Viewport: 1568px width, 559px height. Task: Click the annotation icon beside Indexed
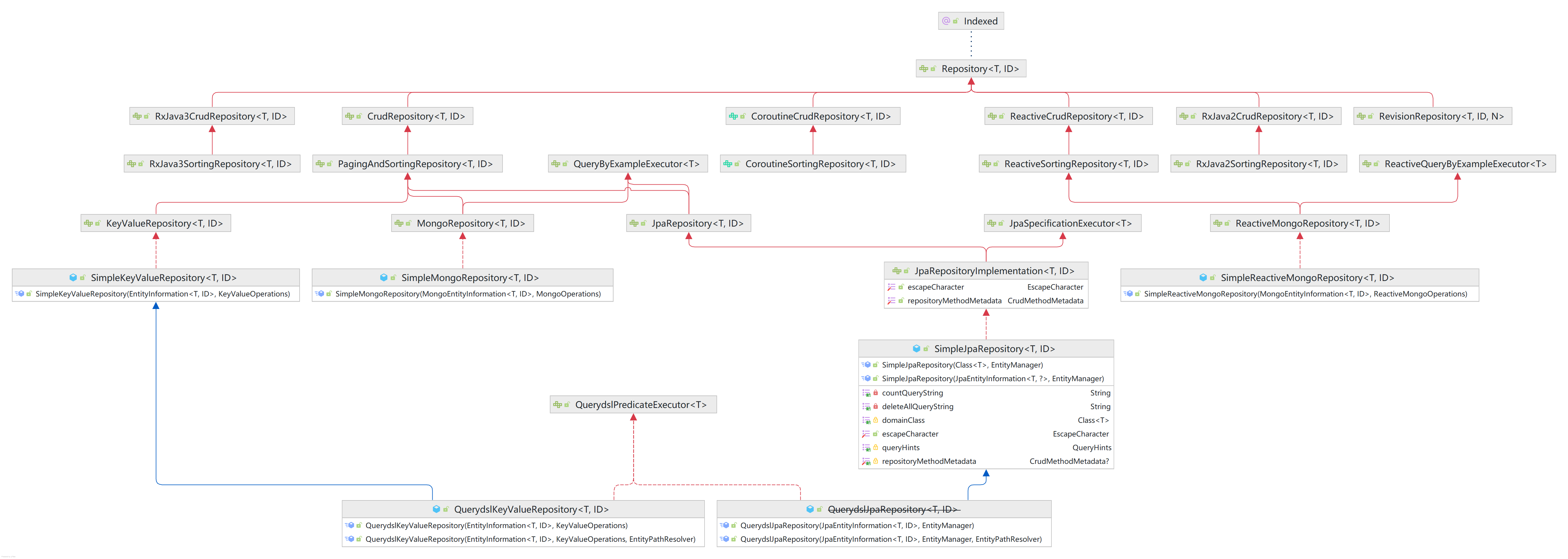coord(946,21)
